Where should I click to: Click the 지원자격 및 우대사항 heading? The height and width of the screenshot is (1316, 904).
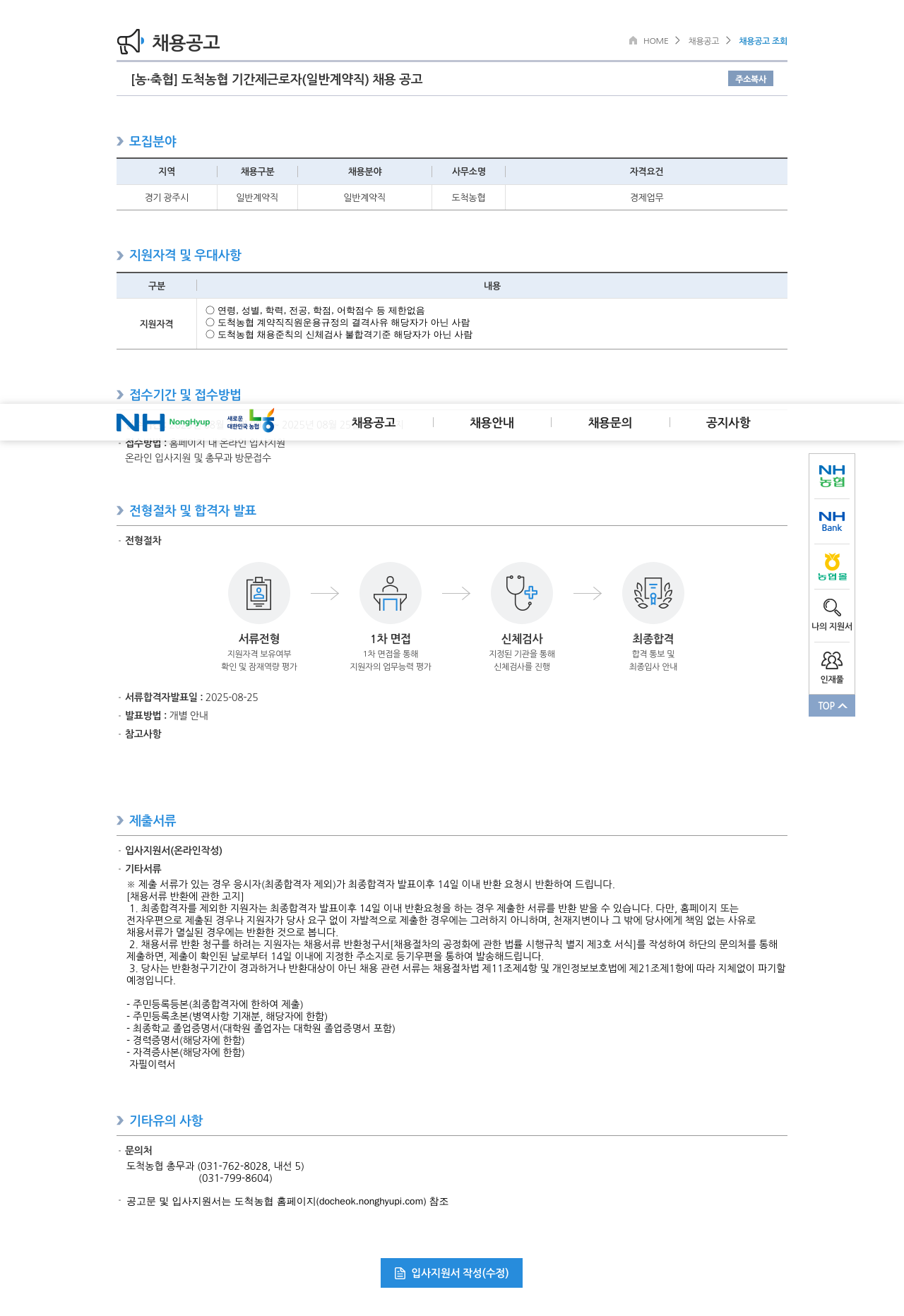point(185,255)
